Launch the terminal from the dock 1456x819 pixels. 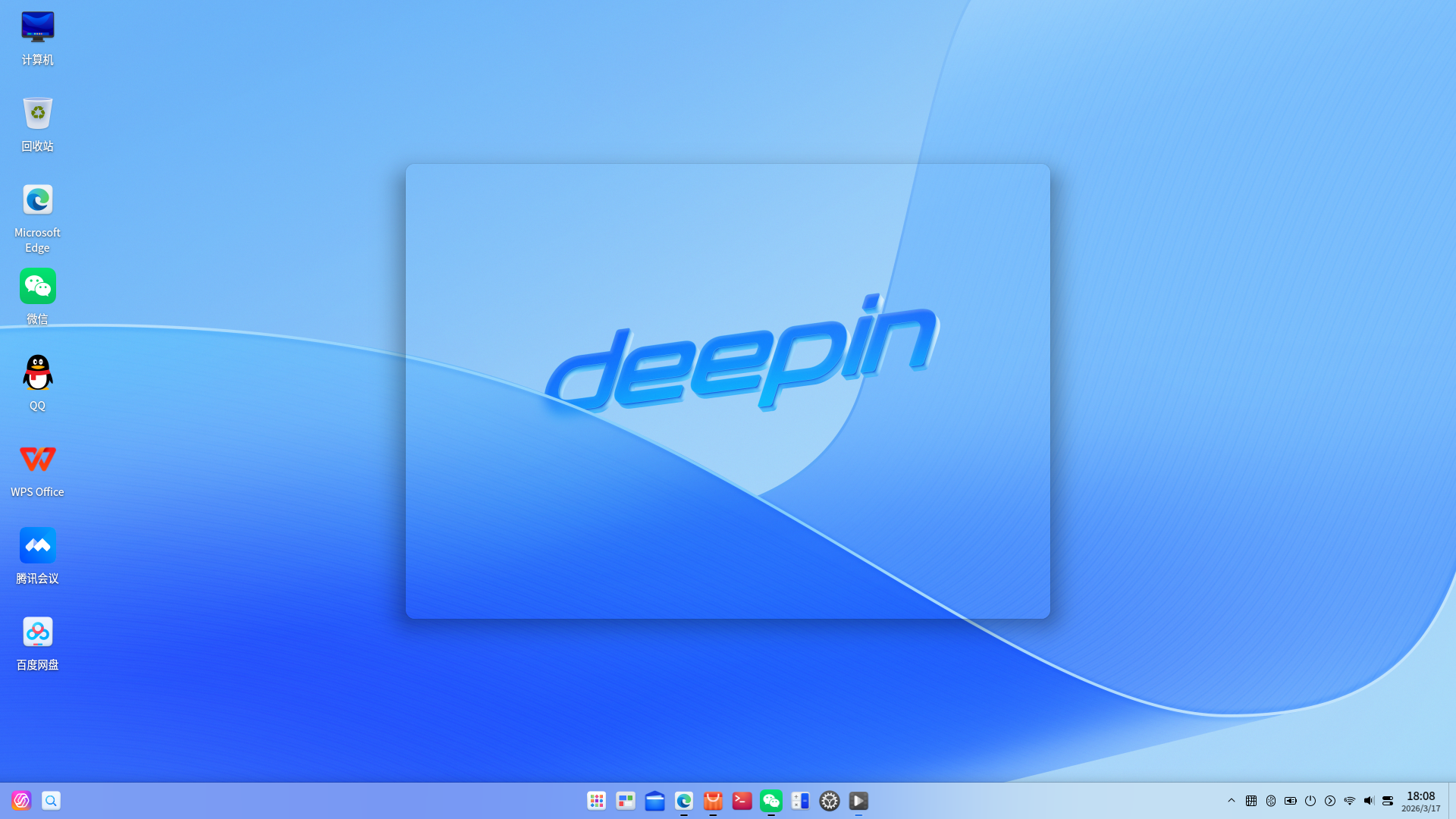(x=742, y=801)
